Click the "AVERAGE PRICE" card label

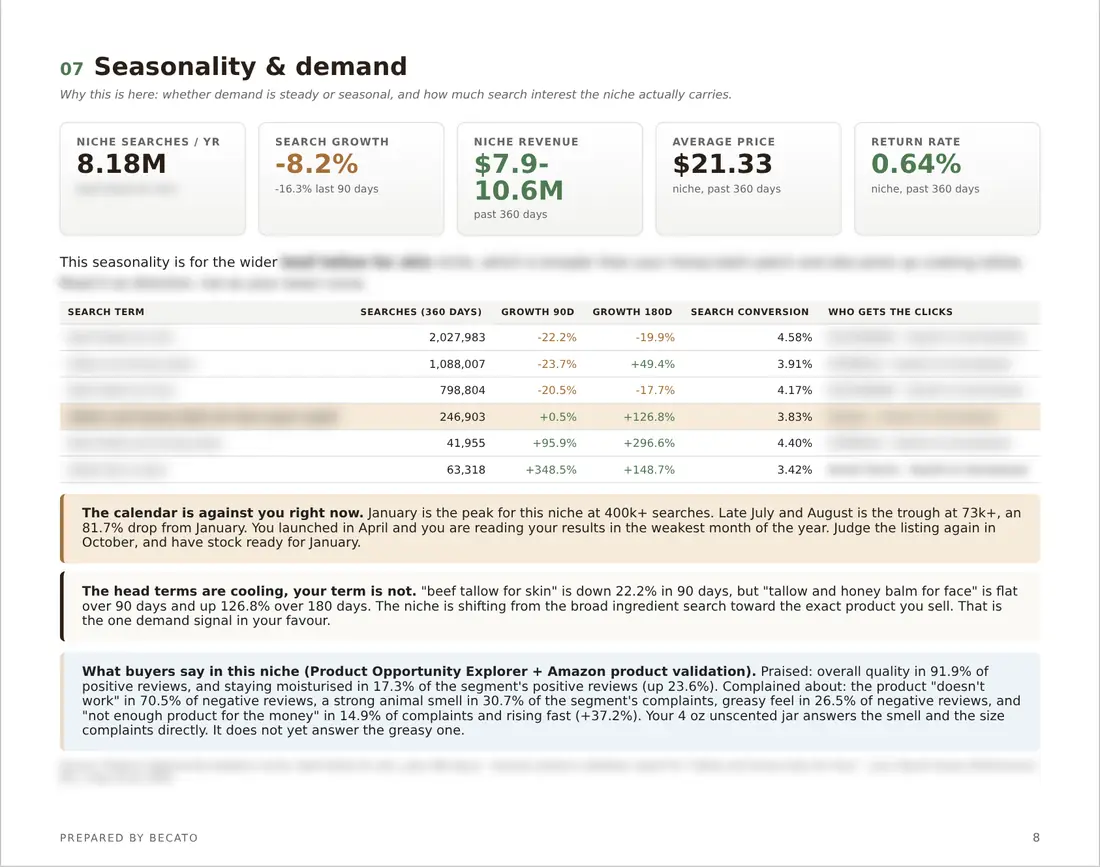pyautogui.click(x=723, y=142)
